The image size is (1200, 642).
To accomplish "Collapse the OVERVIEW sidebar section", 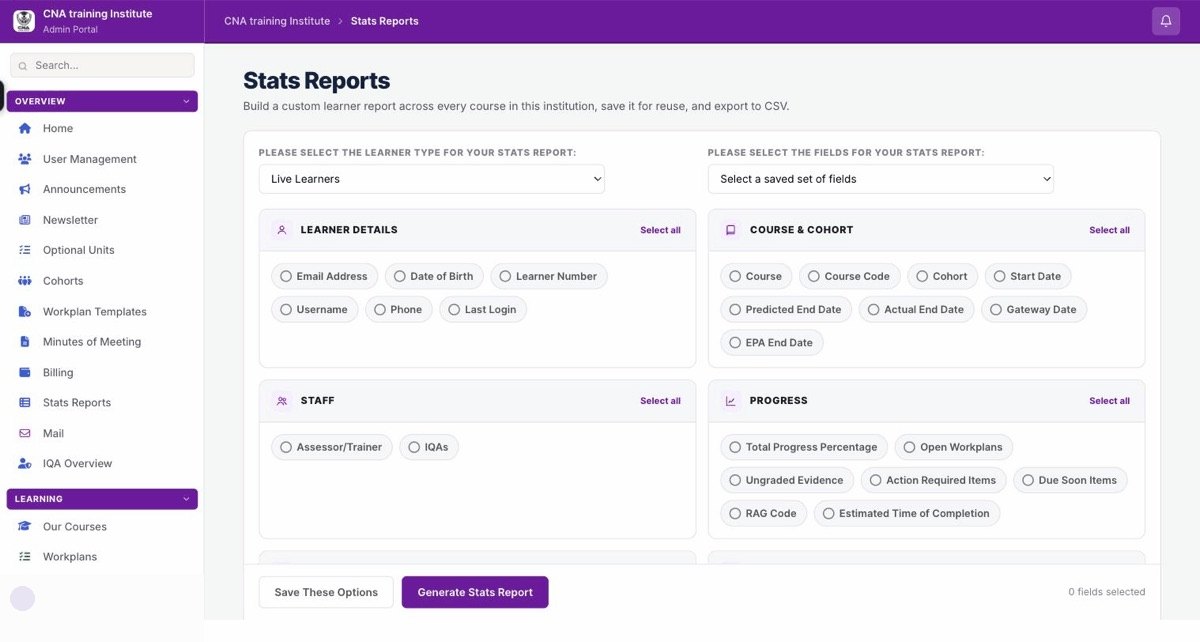I will pos(102,101).
